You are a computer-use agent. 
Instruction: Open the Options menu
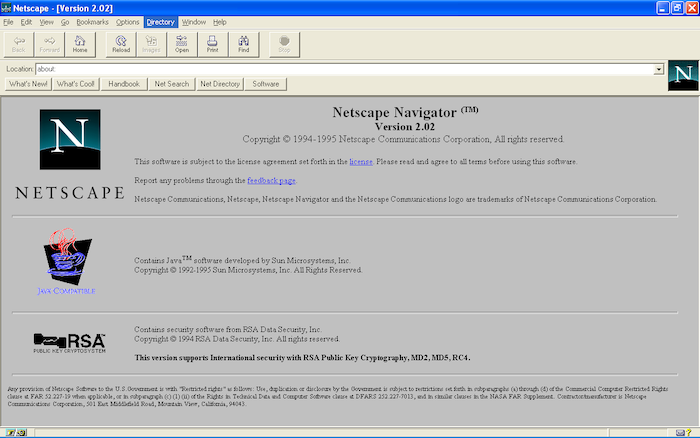[128, 22]
